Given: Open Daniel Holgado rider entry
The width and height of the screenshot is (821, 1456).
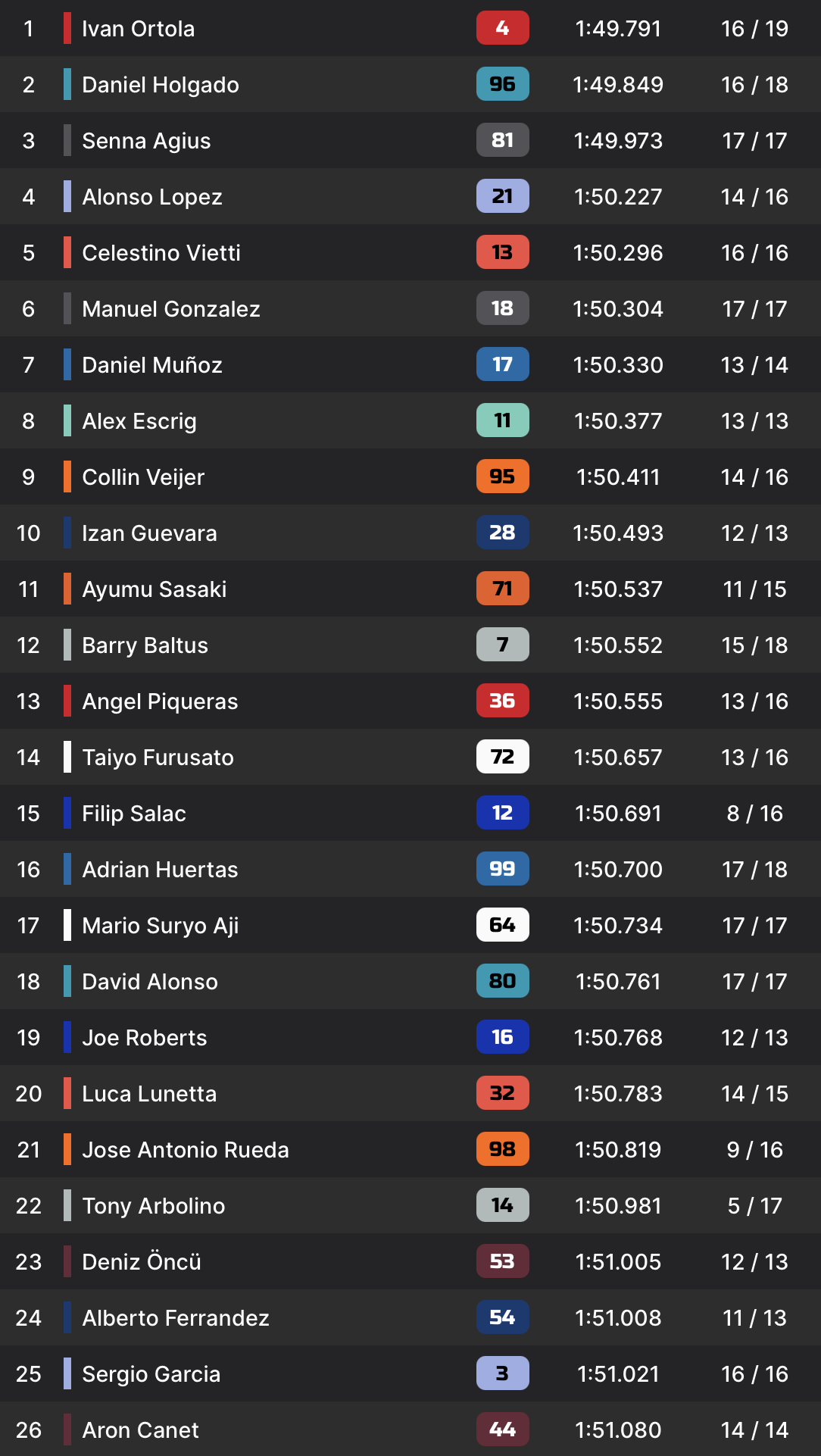Looking at the screenshot, I should 410,84.
